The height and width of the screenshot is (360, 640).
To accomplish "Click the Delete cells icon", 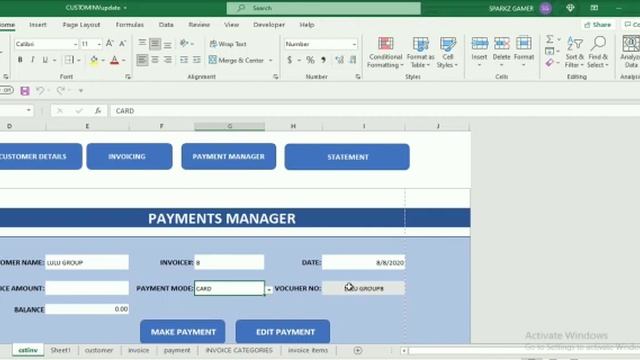I will point(502,44).
